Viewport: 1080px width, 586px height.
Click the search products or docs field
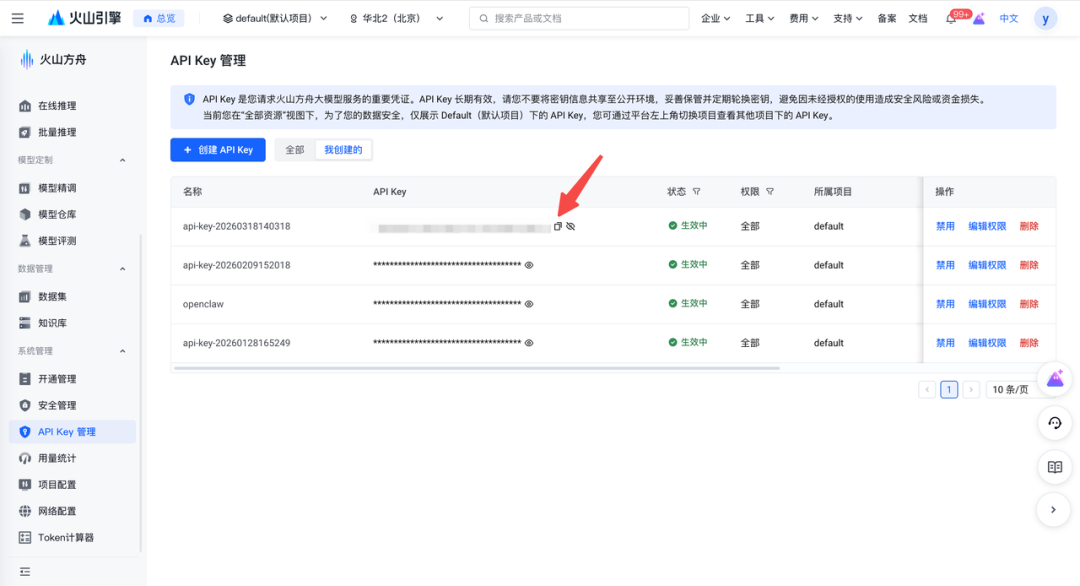[580, 19]
